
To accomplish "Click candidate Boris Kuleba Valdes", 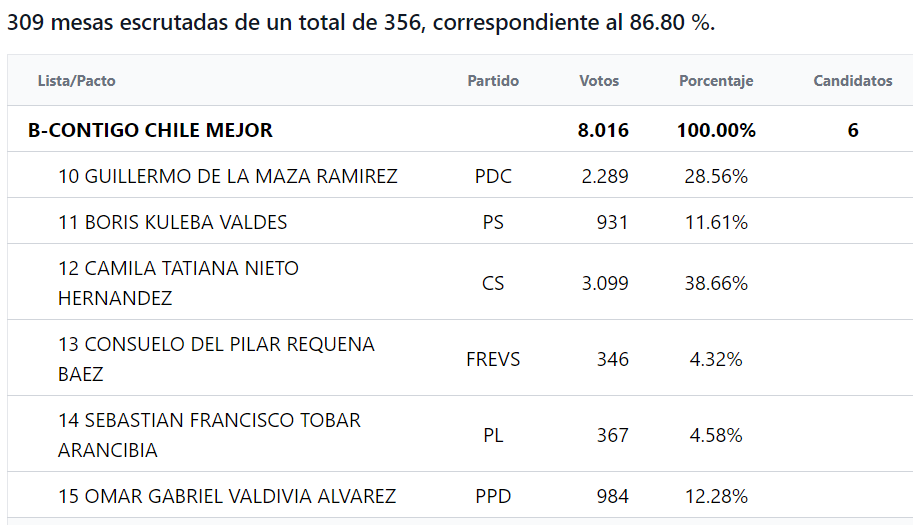I will click(173, 222).
